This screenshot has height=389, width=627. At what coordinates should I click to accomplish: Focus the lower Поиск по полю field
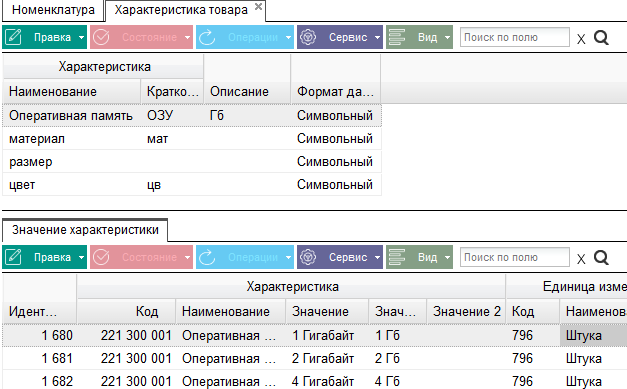tap(515, 257)
